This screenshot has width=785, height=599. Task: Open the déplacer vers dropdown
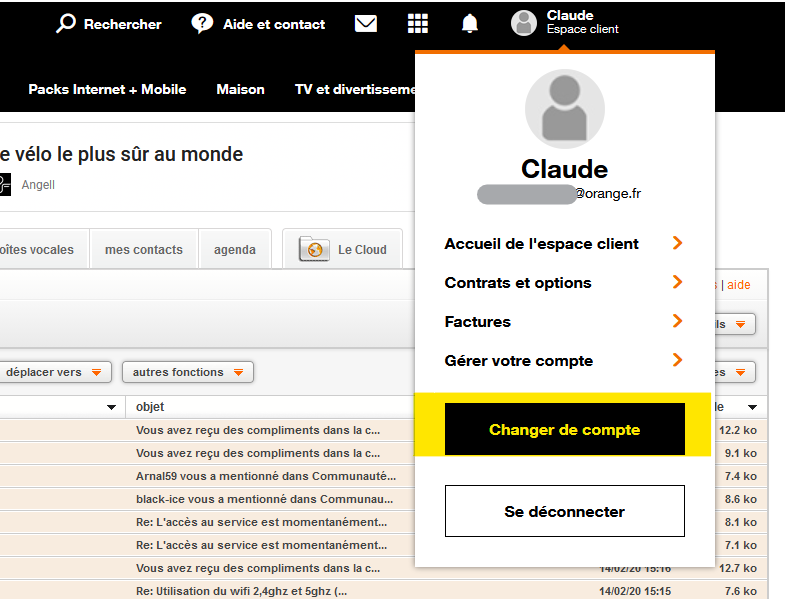(x=54, y=372)
